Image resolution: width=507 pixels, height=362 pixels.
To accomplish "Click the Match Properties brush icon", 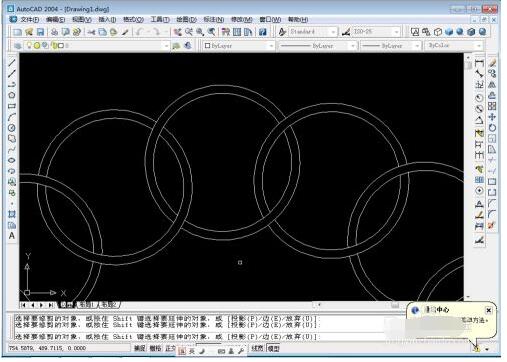I will point(125,32).
